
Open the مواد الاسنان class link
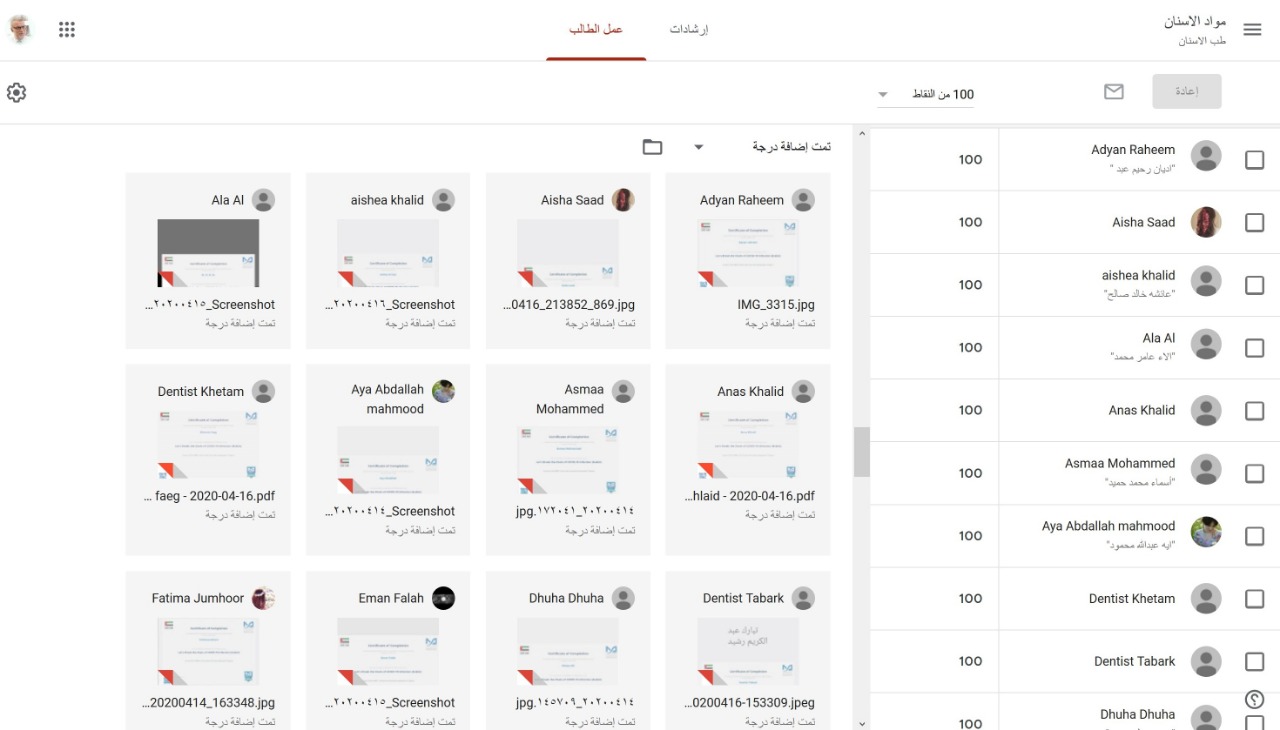1195,22
